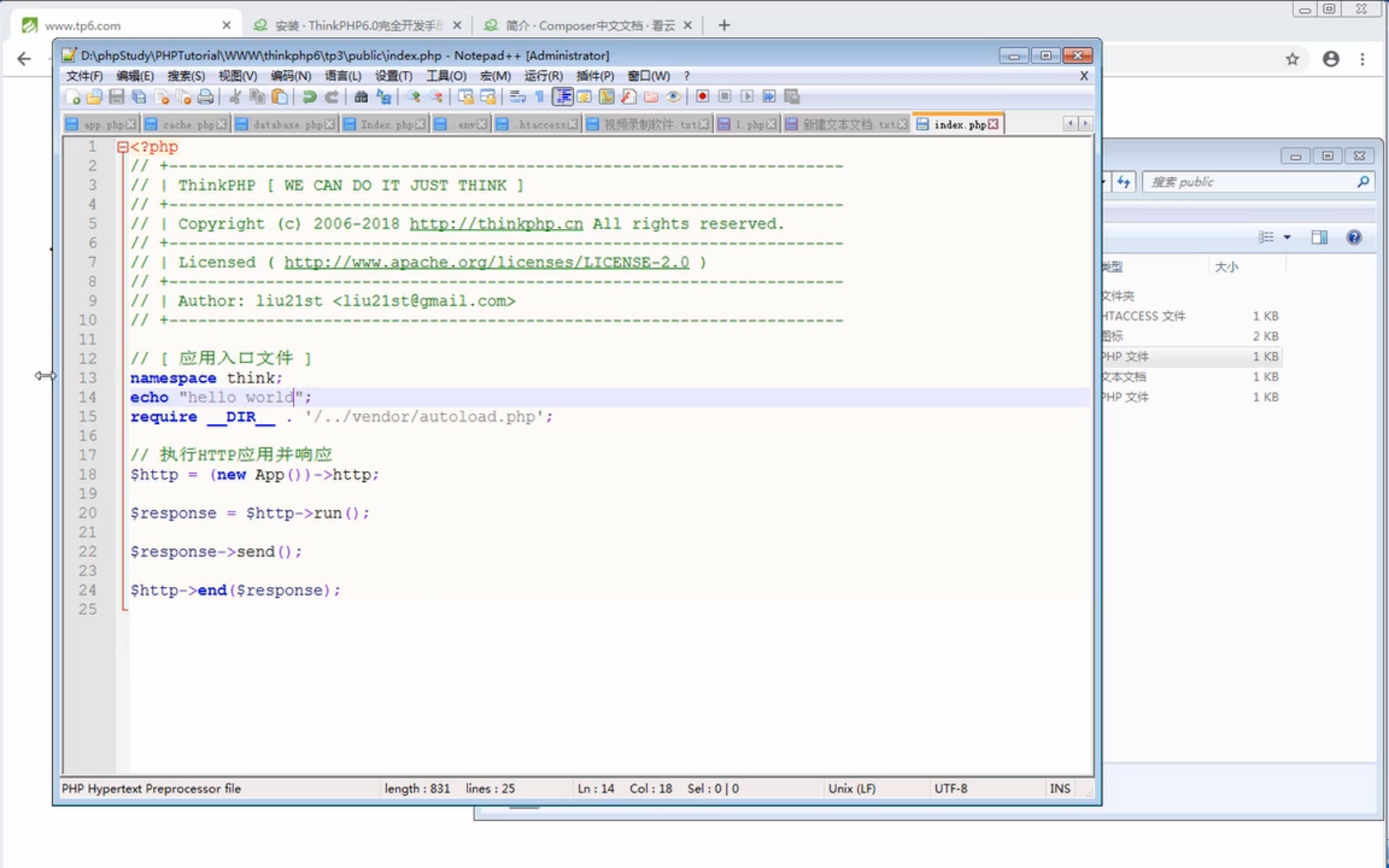The image size is (1389, 868).
Task: Toggle Show All Characters pilcrow icon
Action: [x=539, y=97]
